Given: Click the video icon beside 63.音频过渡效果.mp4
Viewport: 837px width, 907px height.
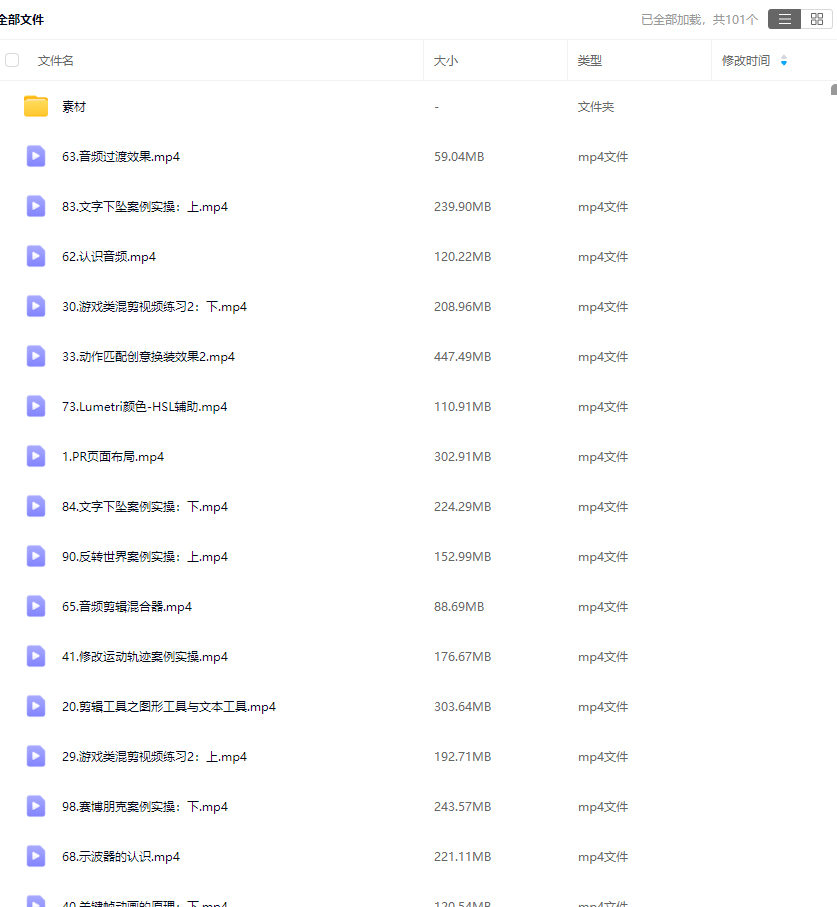Looking at the screenshot, I should click(36, 156).
